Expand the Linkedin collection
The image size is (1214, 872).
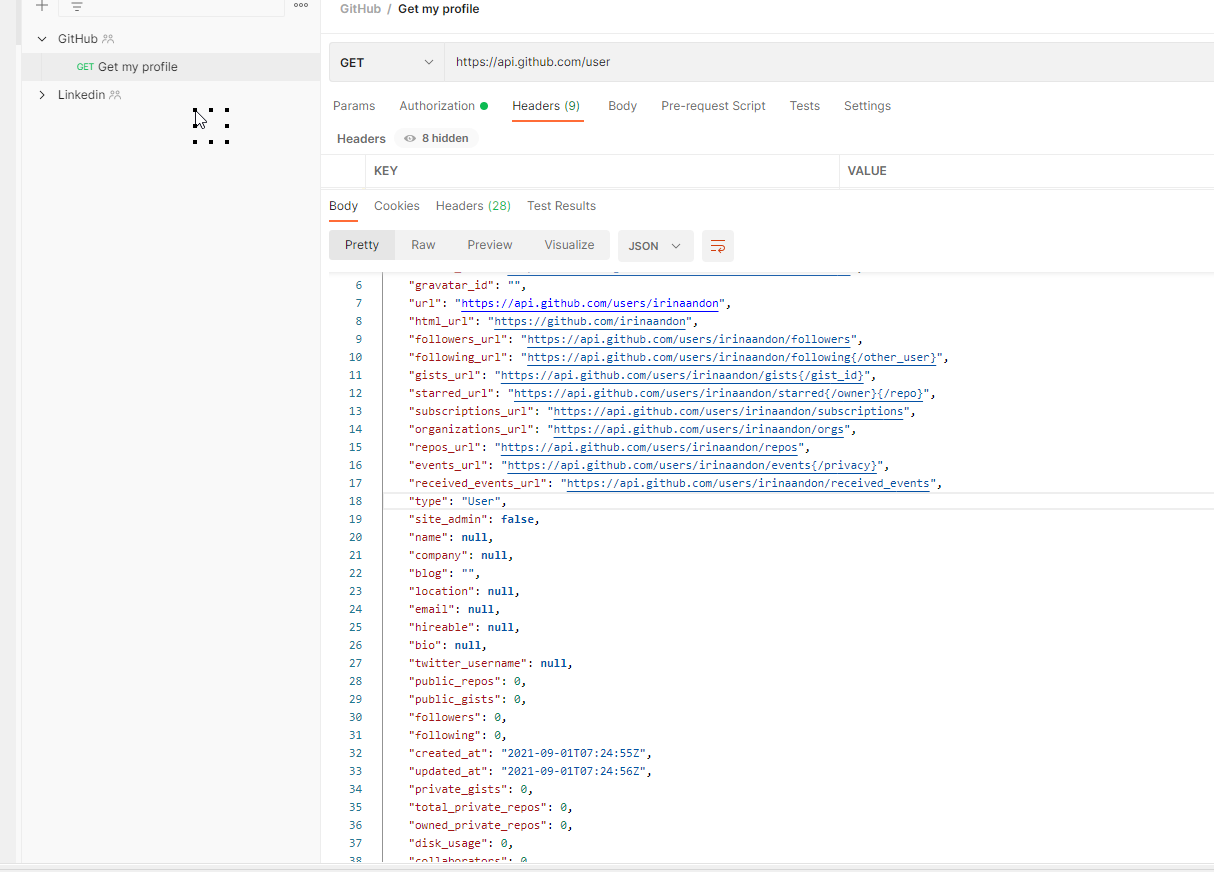coord(42,94)
